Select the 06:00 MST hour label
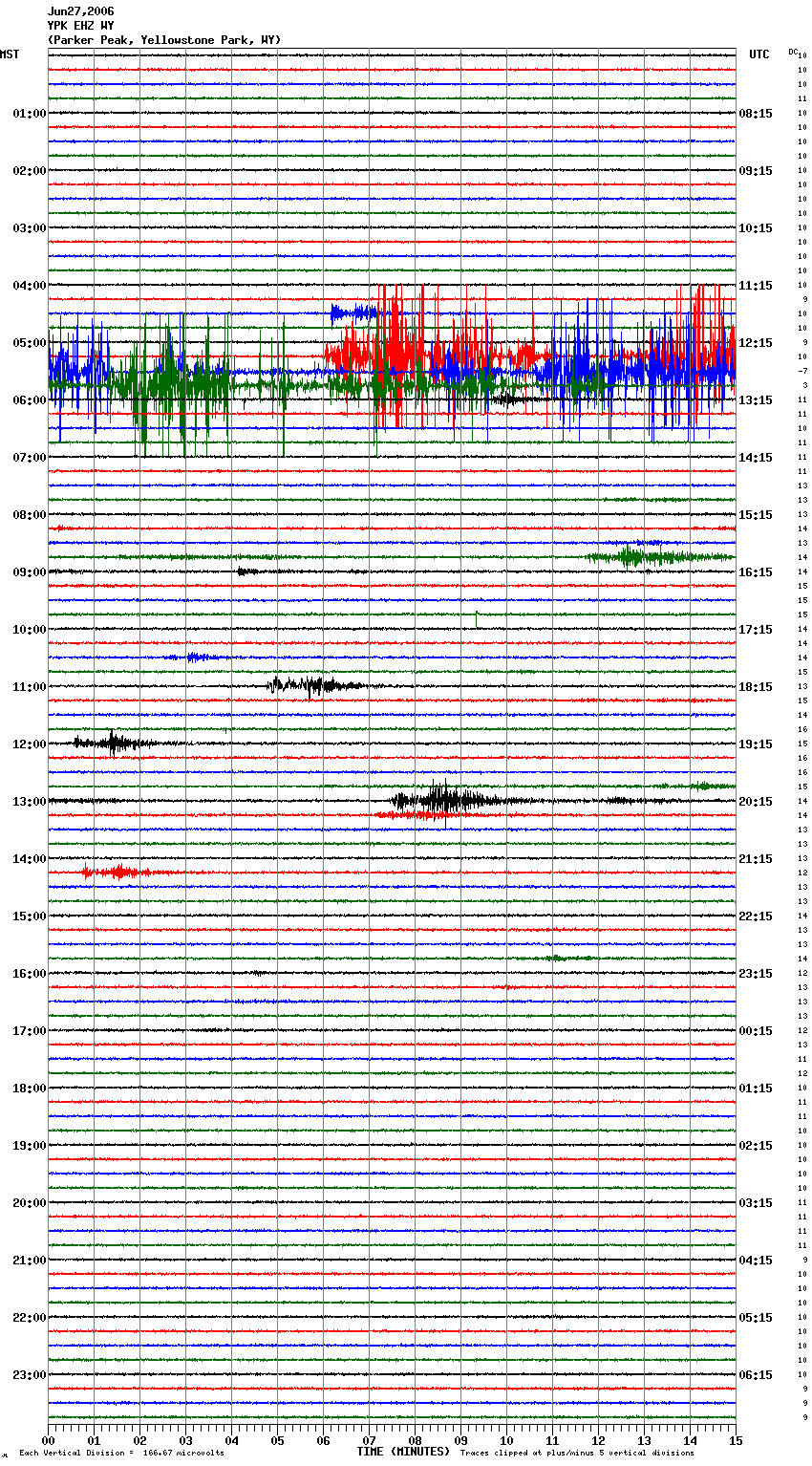Viewport: 812px width, 1466px height. pyautogui.click(x=30, y=400)
